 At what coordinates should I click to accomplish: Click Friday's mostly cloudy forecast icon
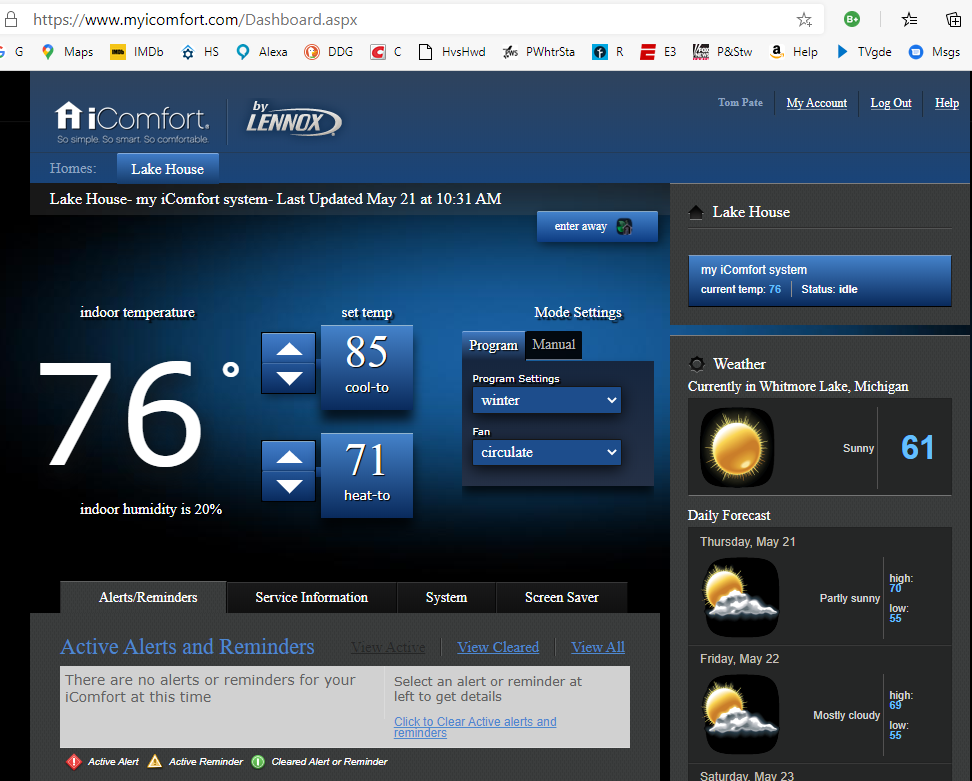741,715
